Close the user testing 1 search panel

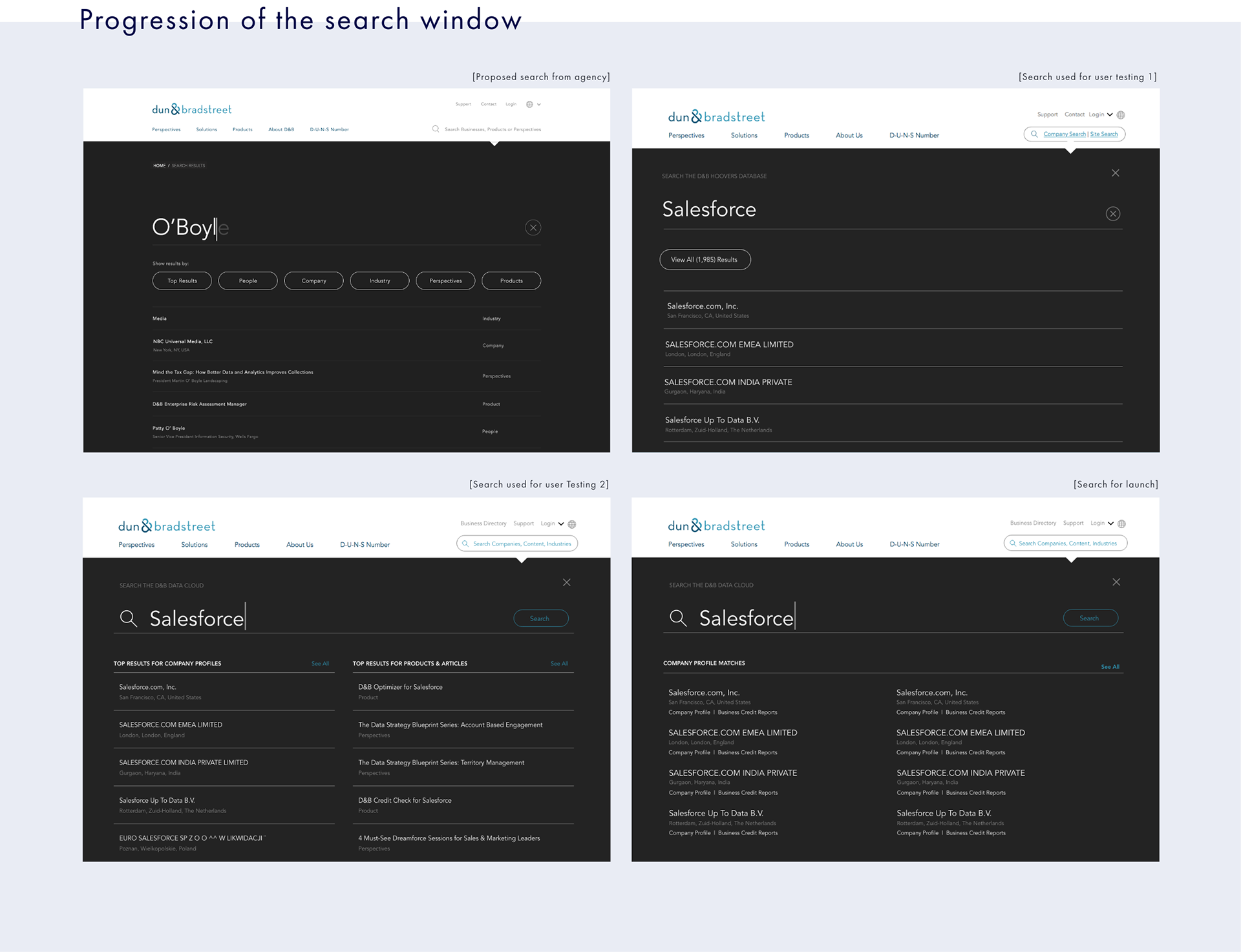[1116, 173]
